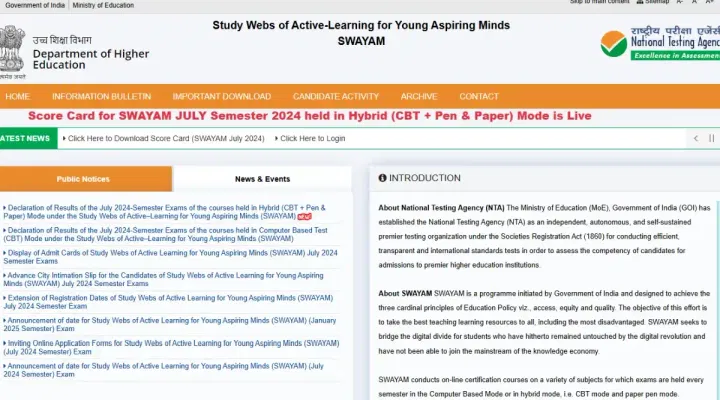Open Extension of Registration Dates notice
The width and height of the screenshot is (720, 400).
[x=168, y=302]
